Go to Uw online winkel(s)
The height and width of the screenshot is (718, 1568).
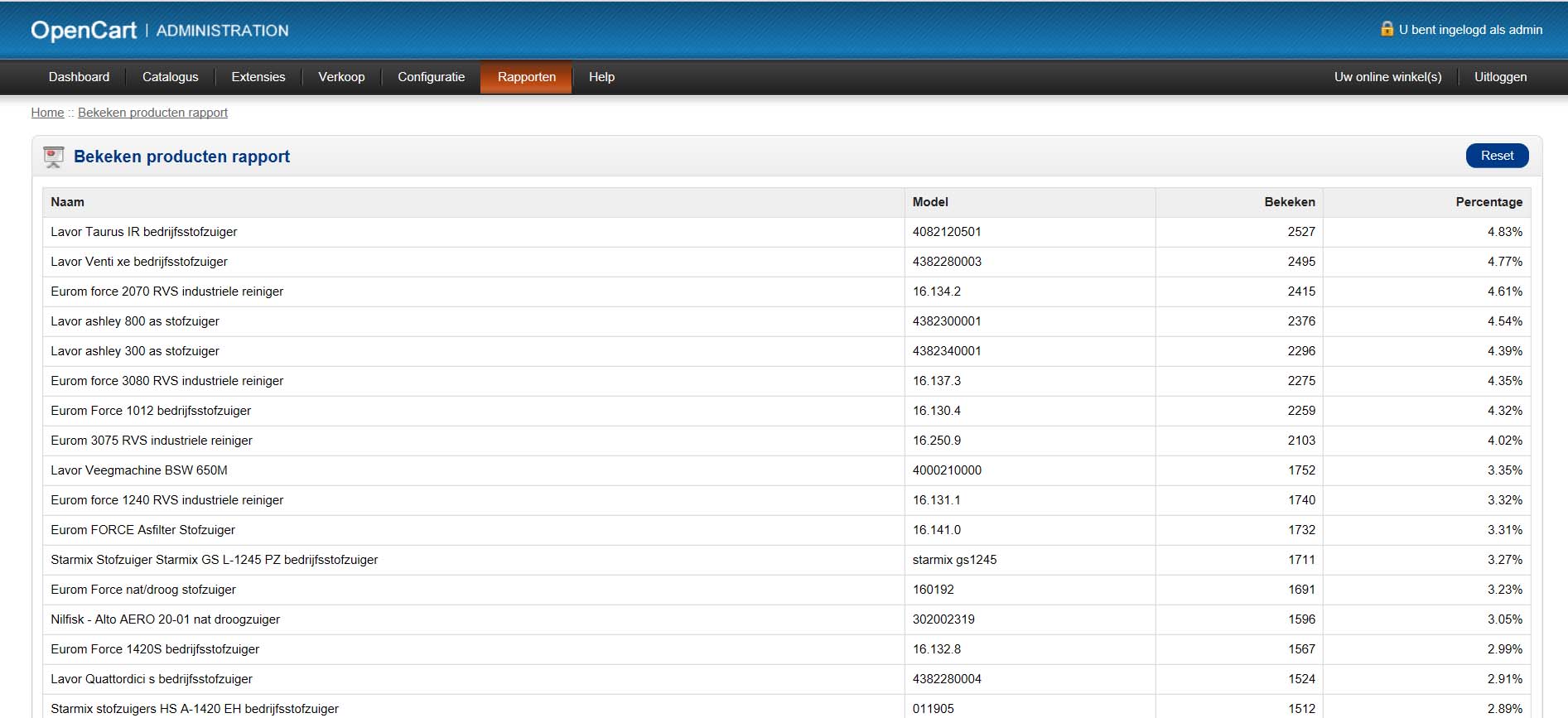coord(1387,77)
